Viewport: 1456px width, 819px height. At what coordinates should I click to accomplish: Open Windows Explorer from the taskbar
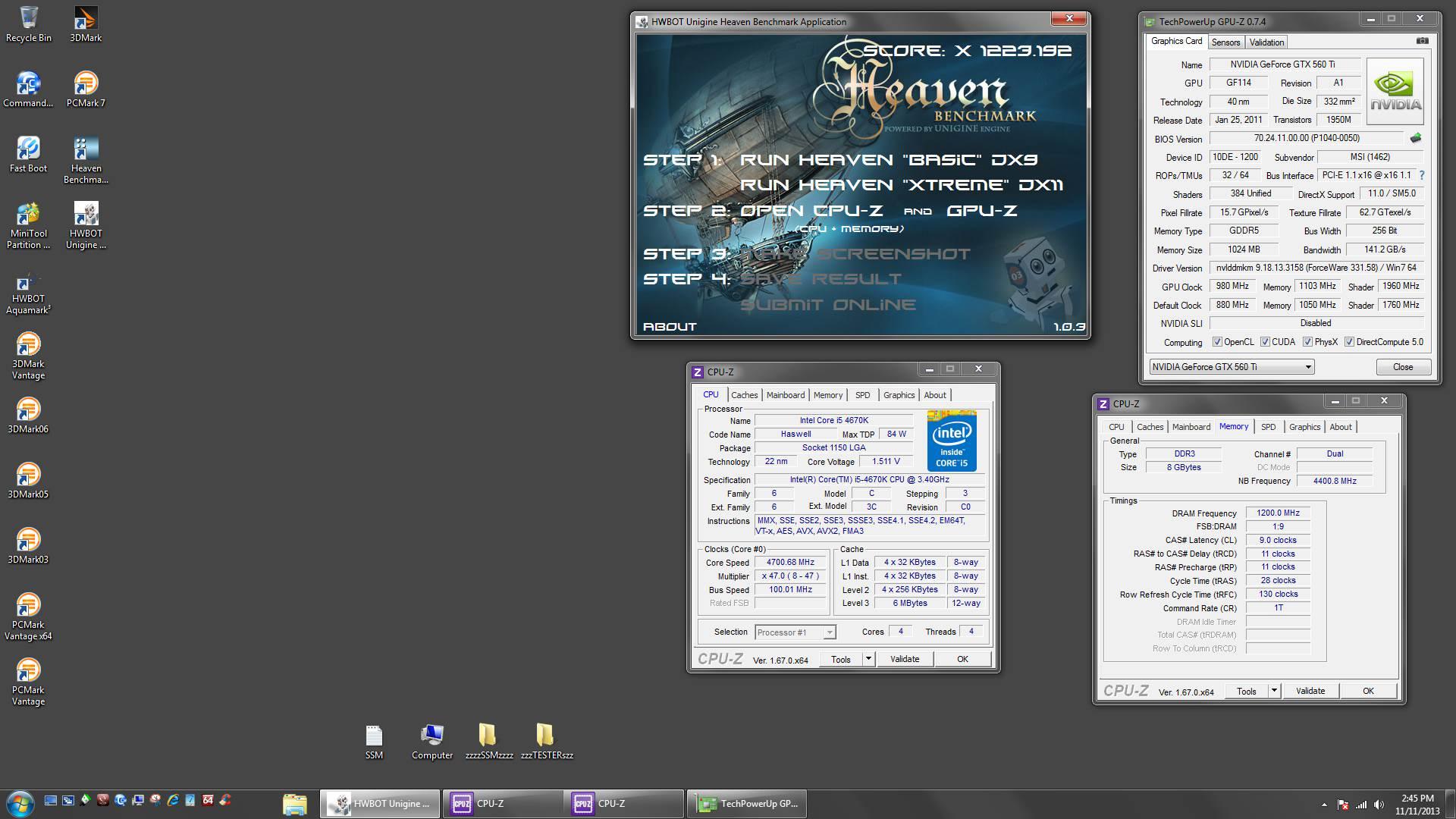click(x=294, y=804)
